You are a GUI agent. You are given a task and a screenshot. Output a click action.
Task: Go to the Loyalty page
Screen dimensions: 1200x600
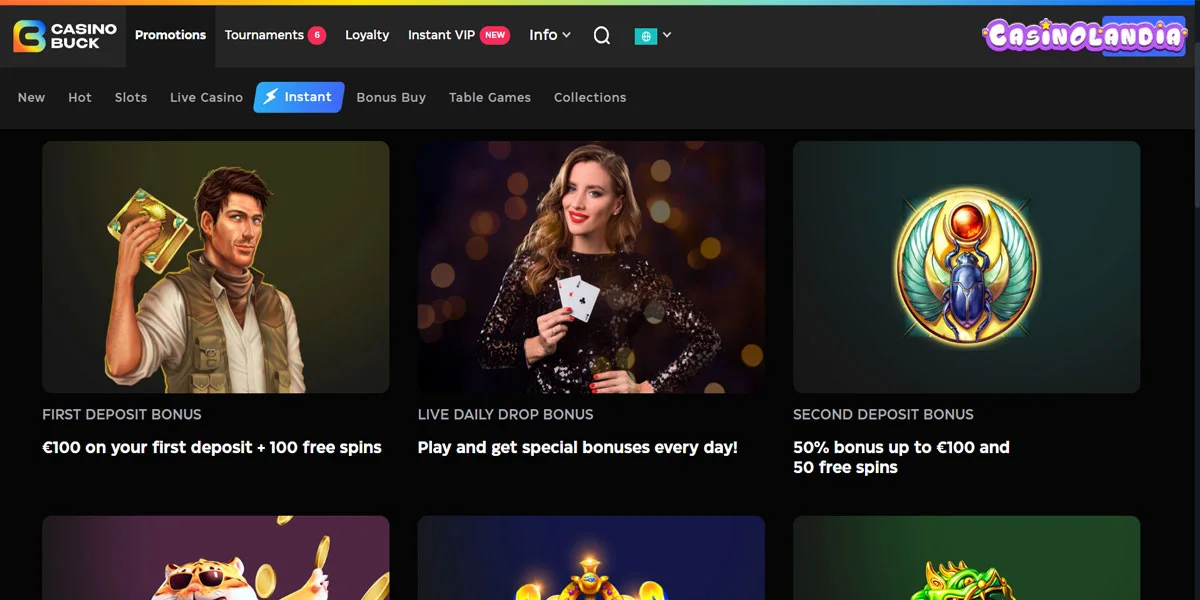[367, 35]
